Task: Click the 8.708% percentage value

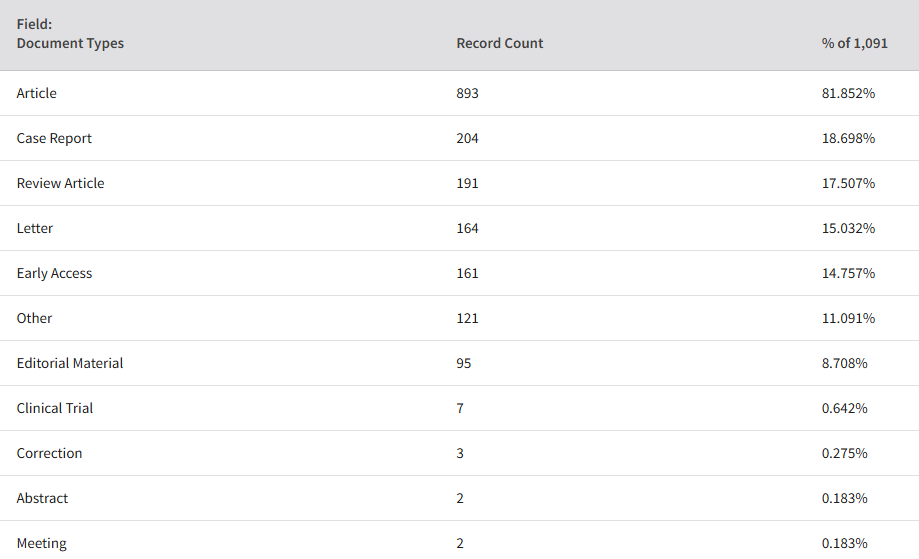Action: click(845, 363)
